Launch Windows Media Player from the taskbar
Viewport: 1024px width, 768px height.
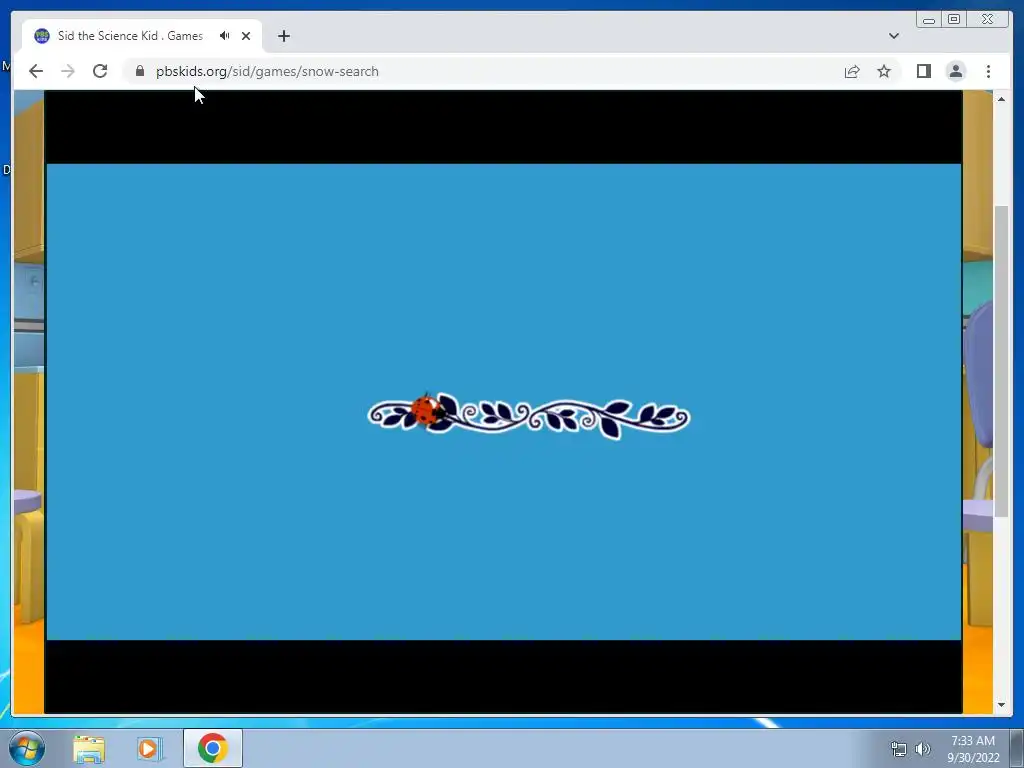point(150,748)
